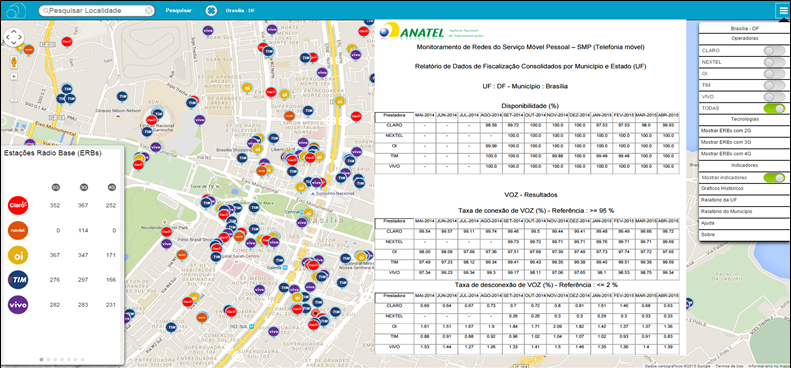Click the Claro logo in ERBs panel
791x368 pixels.
18,205
